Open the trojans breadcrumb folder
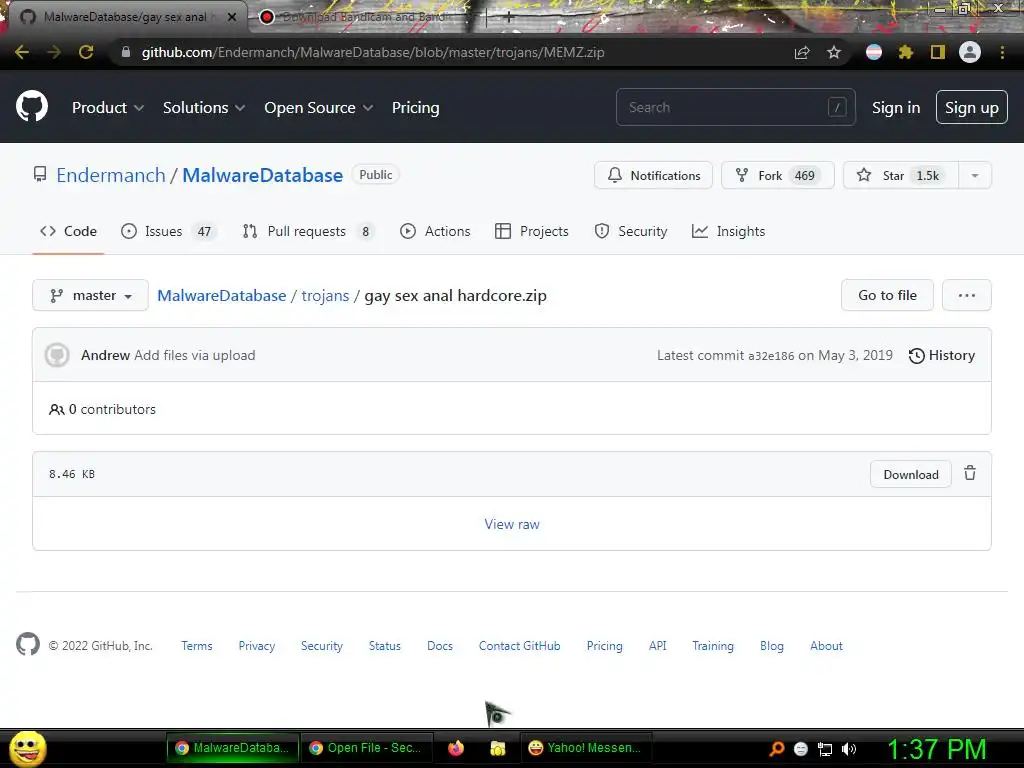 (x=325, y=296)
